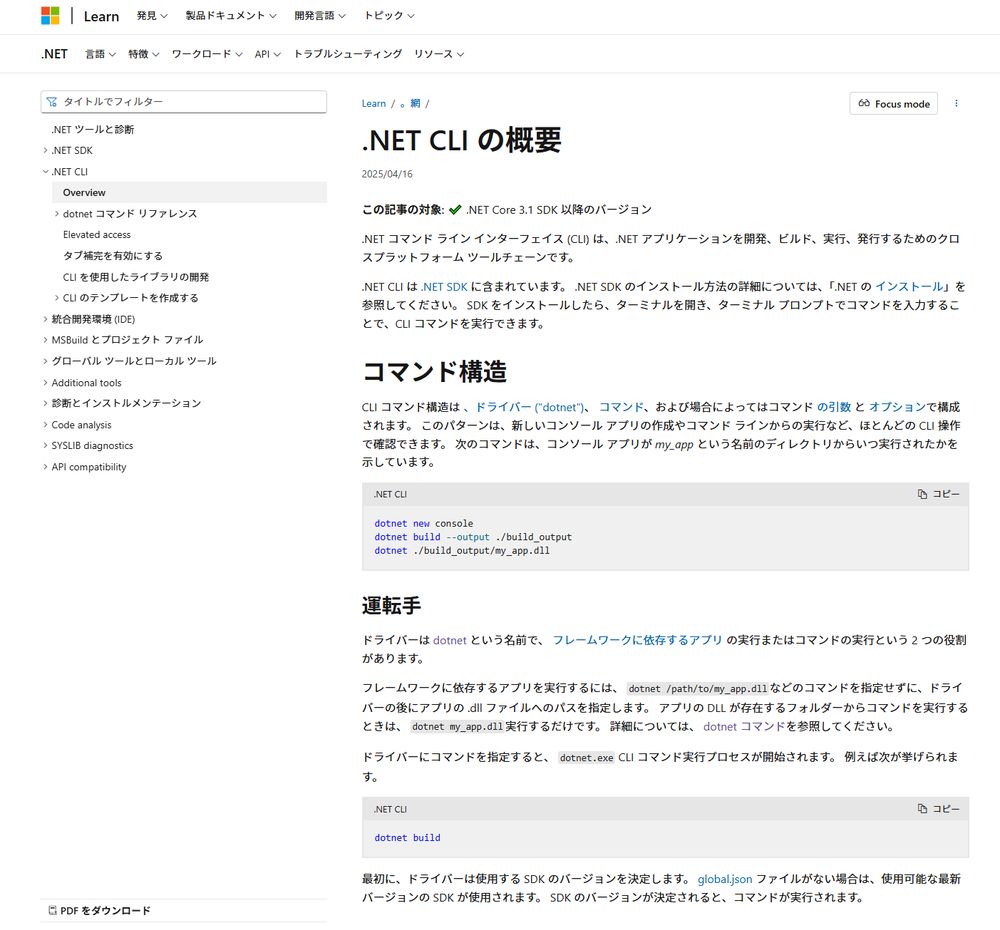Open フレームワークに依存するアプリ link
Screen dimensions: 1000x930
[x=637, y=640]
